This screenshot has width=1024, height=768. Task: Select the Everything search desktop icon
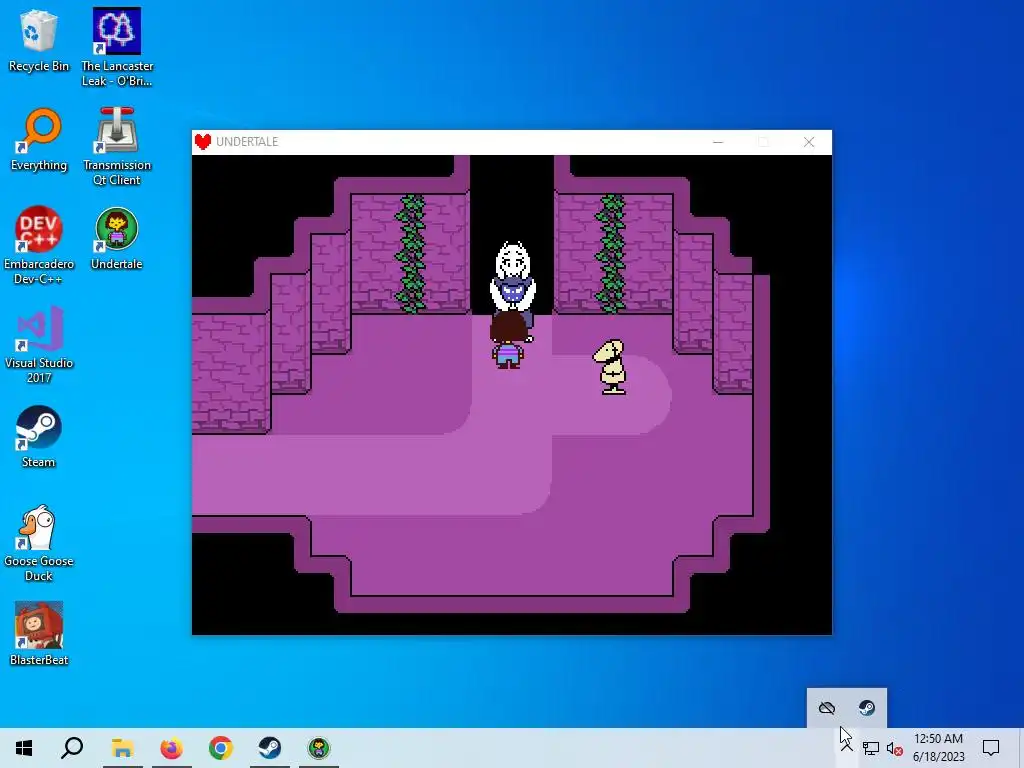(x=39, y=140)
